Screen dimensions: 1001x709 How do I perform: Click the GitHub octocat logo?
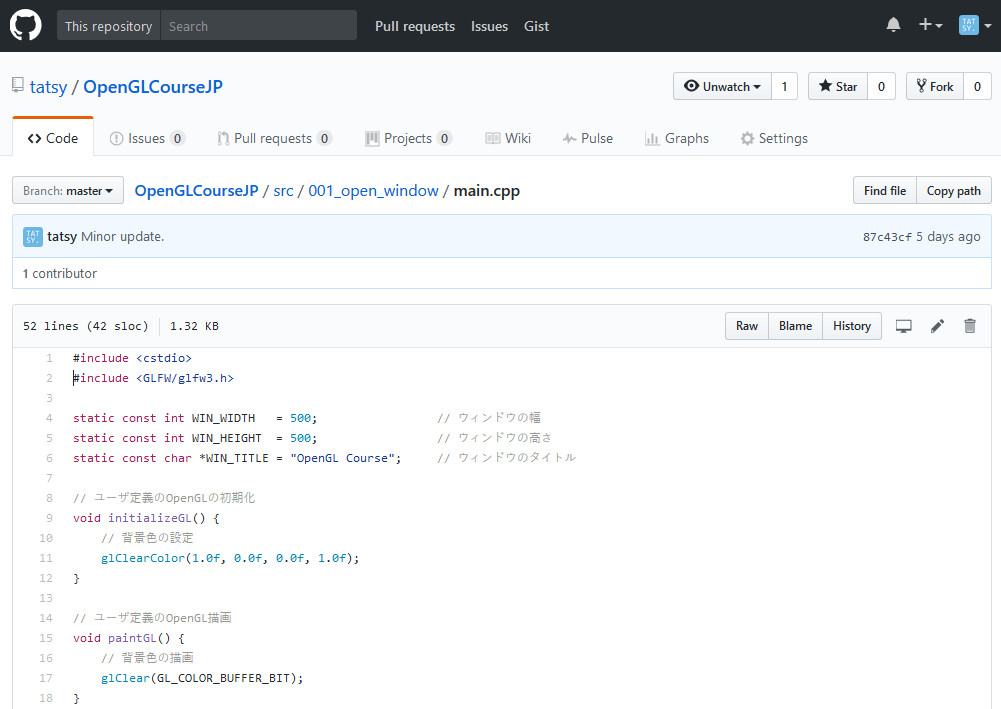tap(26, 26)
